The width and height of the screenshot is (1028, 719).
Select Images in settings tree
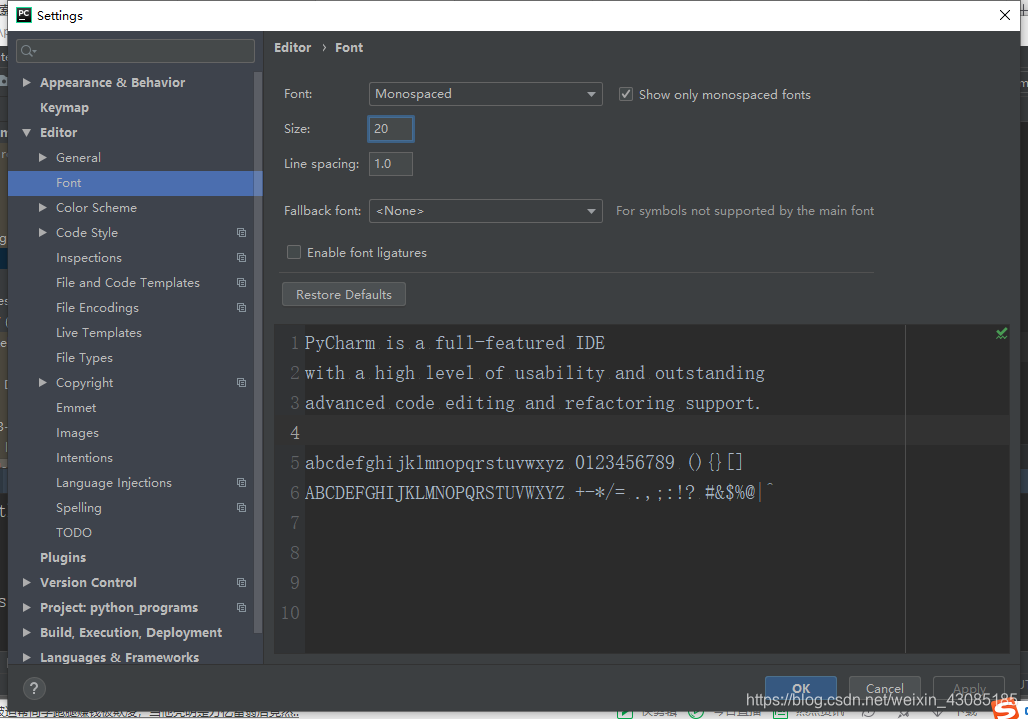(77, 433)
